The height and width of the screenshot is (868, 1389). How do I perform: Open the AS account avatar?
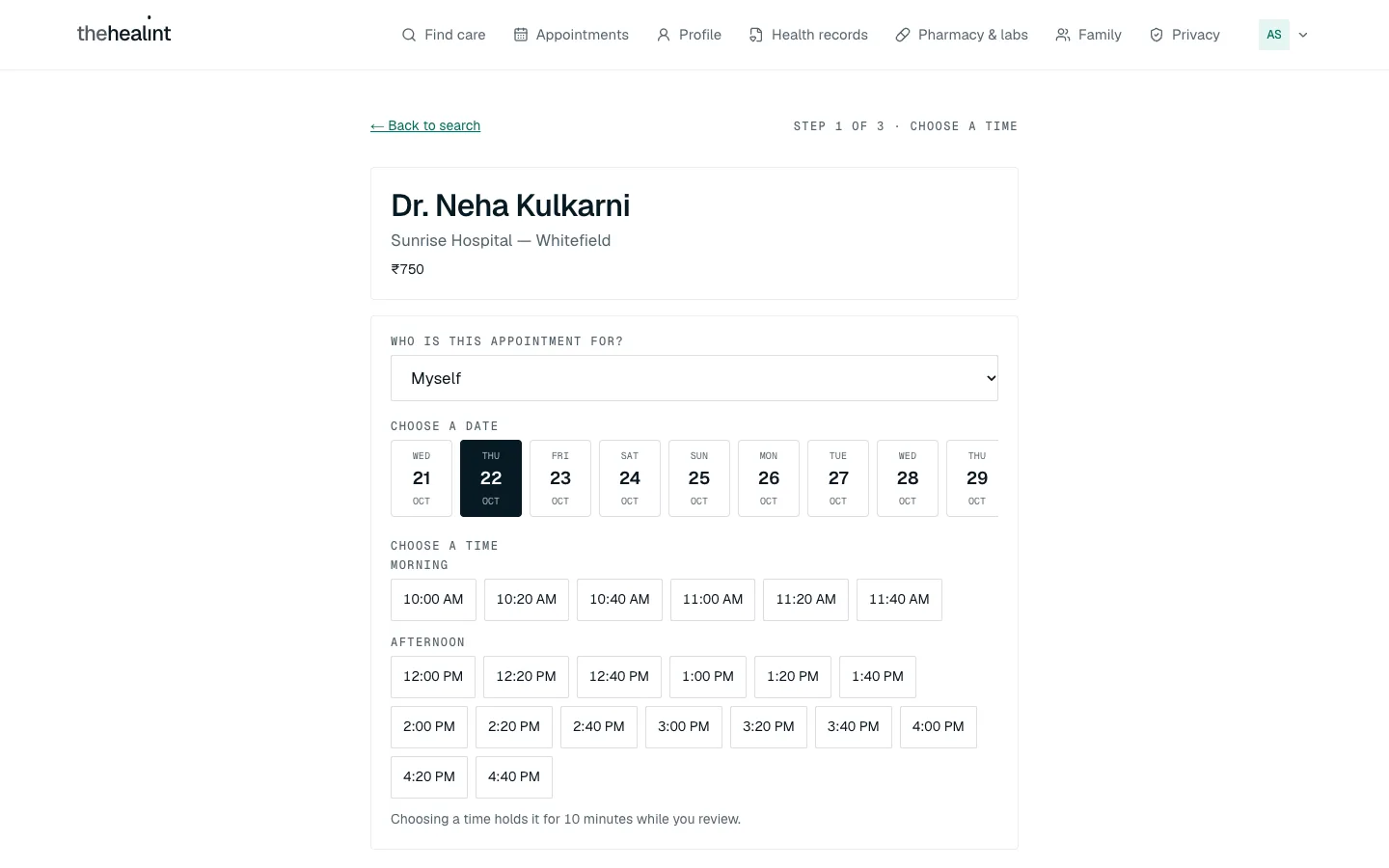(x=1274, y=35)
